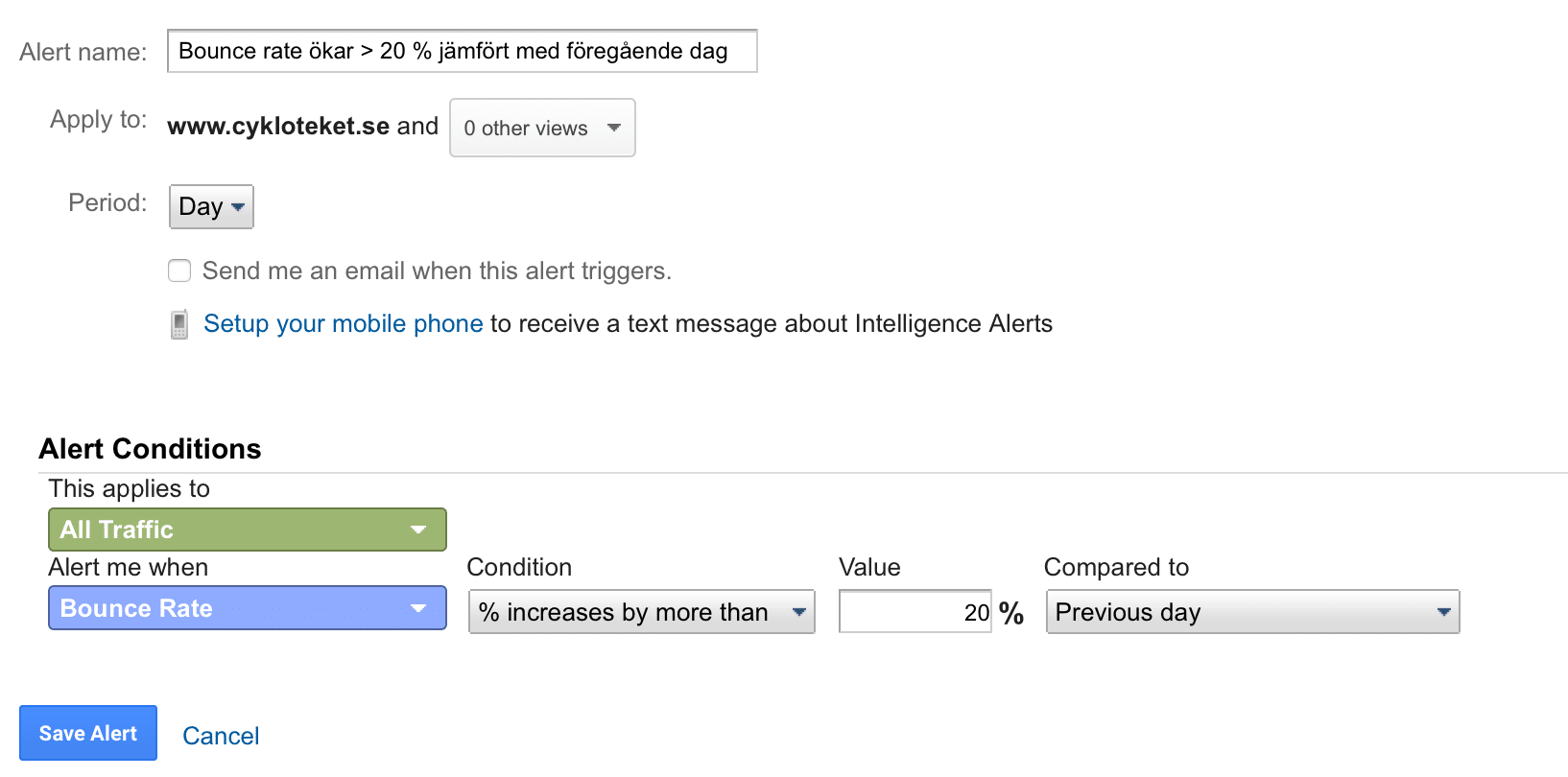
Task: Expand the Period 'Day' dropdown
Action: [211, 206]
